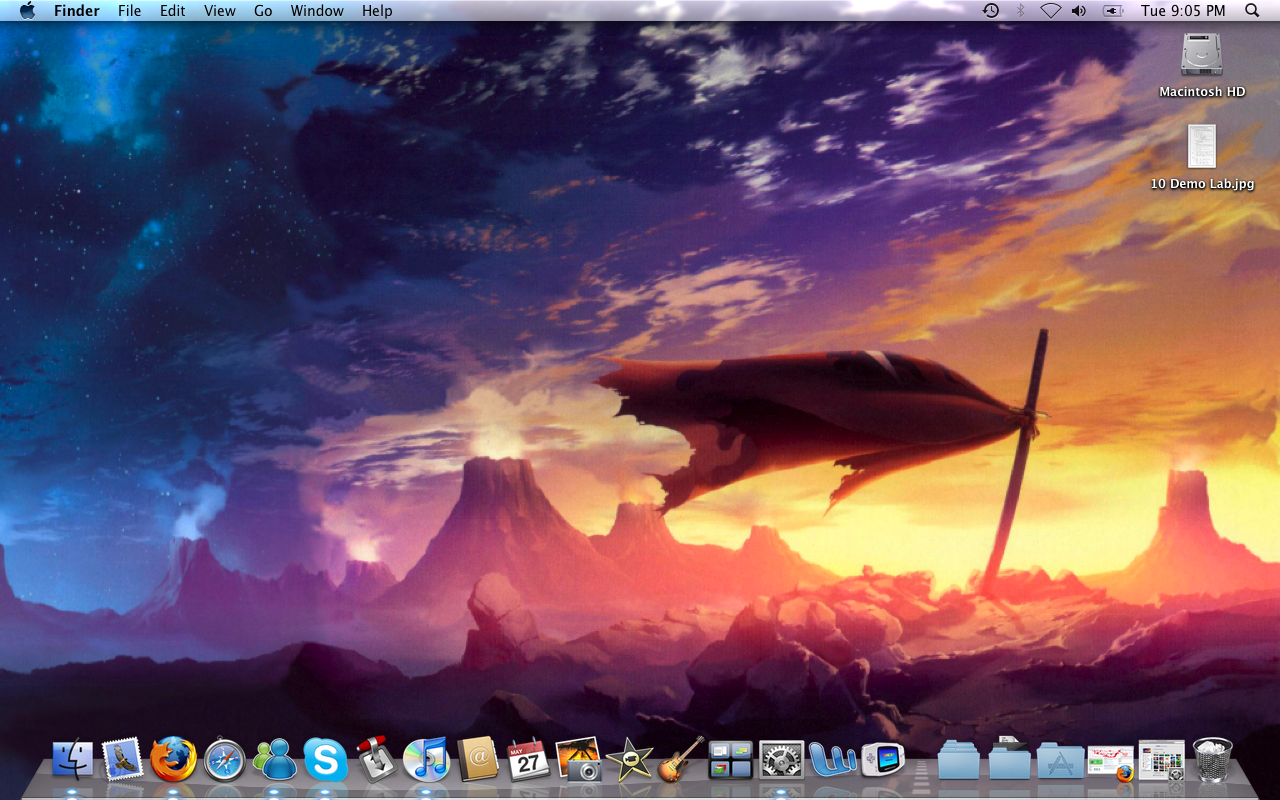Open the Transmission app in the Dock

click(x=376, y=760)
